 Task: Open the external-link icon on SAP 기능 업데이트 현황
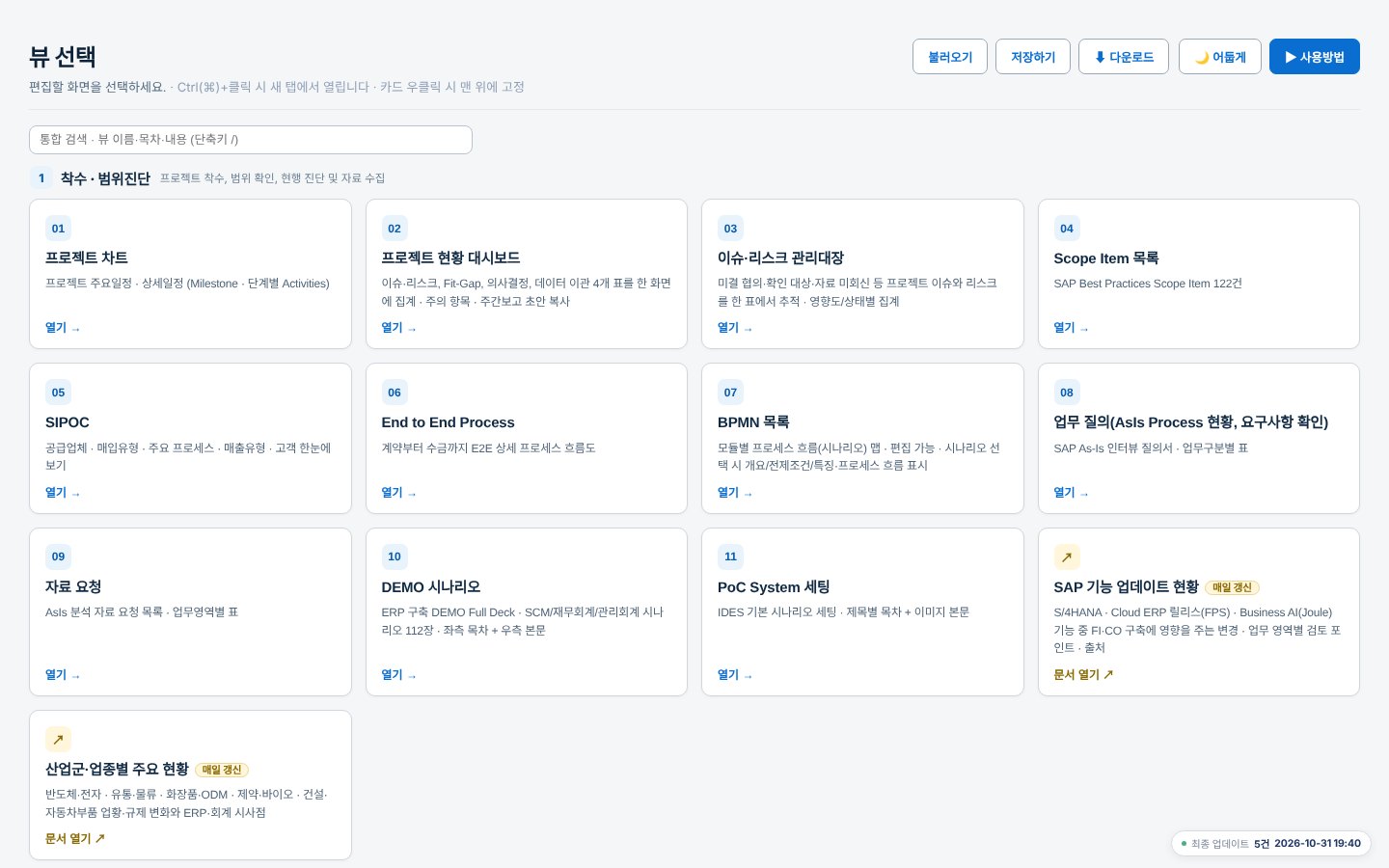click(x=1067, y=556)
